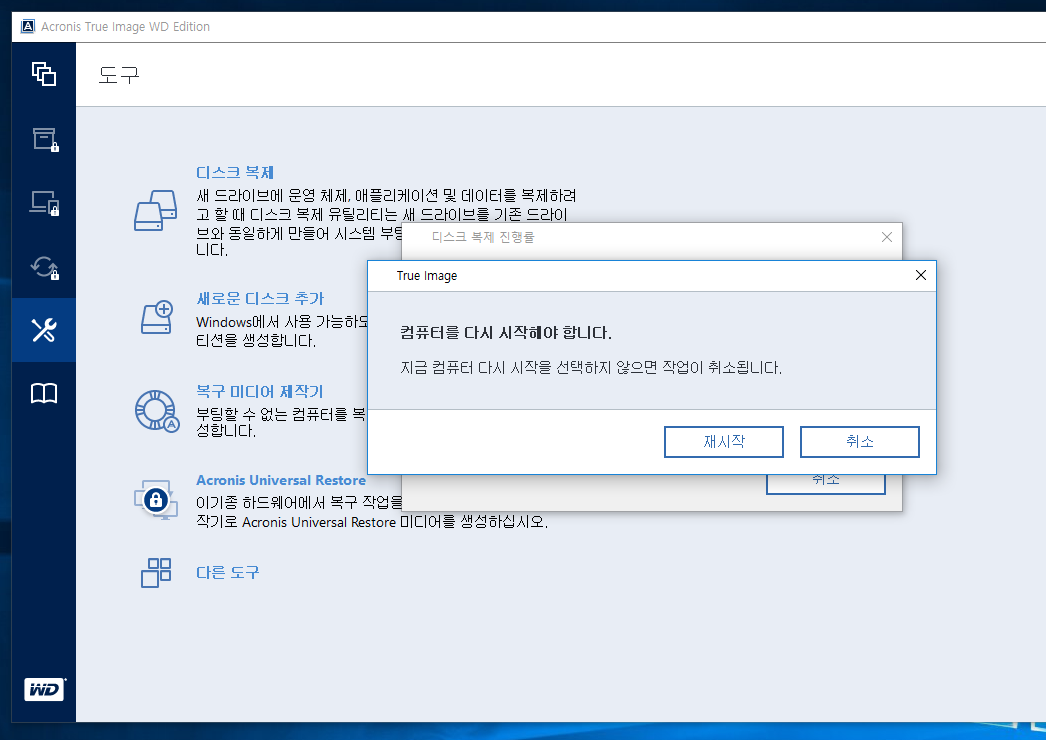
Task: Click the 다른 도구 grid icon
Action: click(156, 573)
